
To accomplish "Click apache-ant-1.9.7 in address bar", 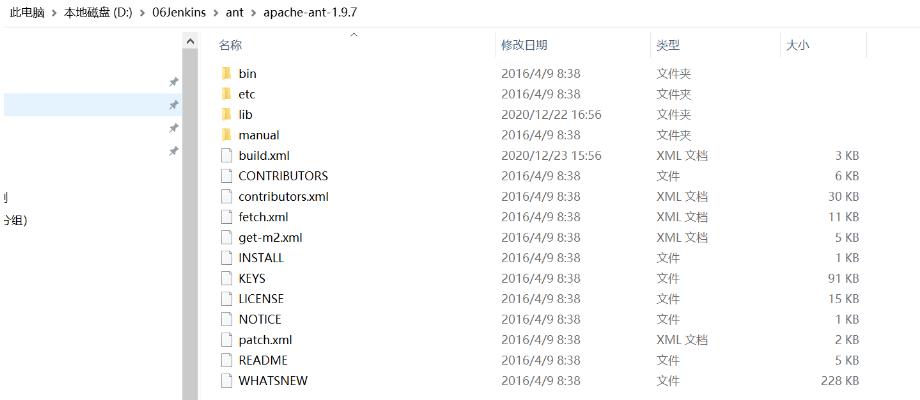I will tap(308, 13).
